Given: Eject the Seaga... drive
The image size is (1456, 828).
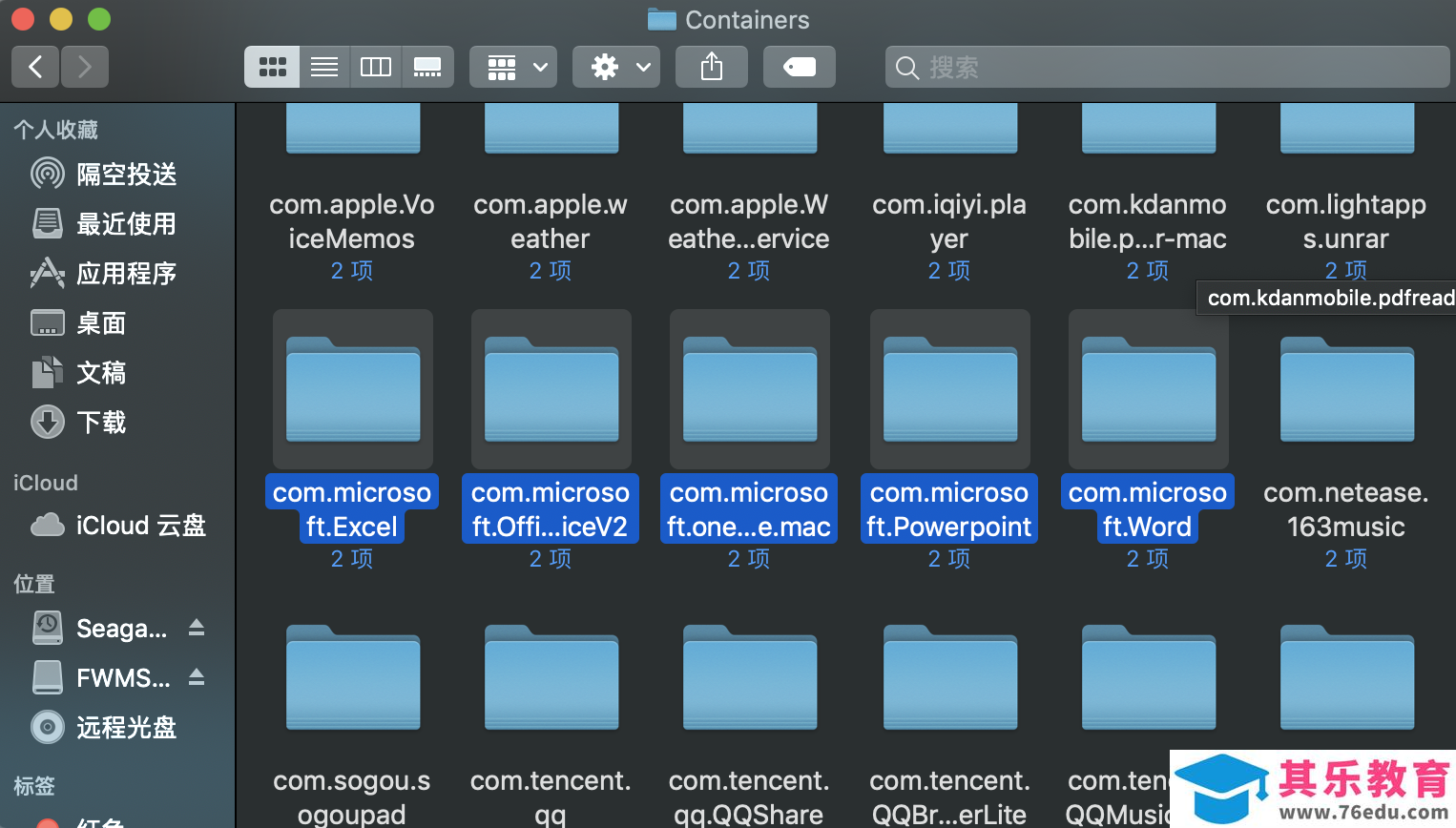Looking at the screenshot, I should (x=197, y=628).
